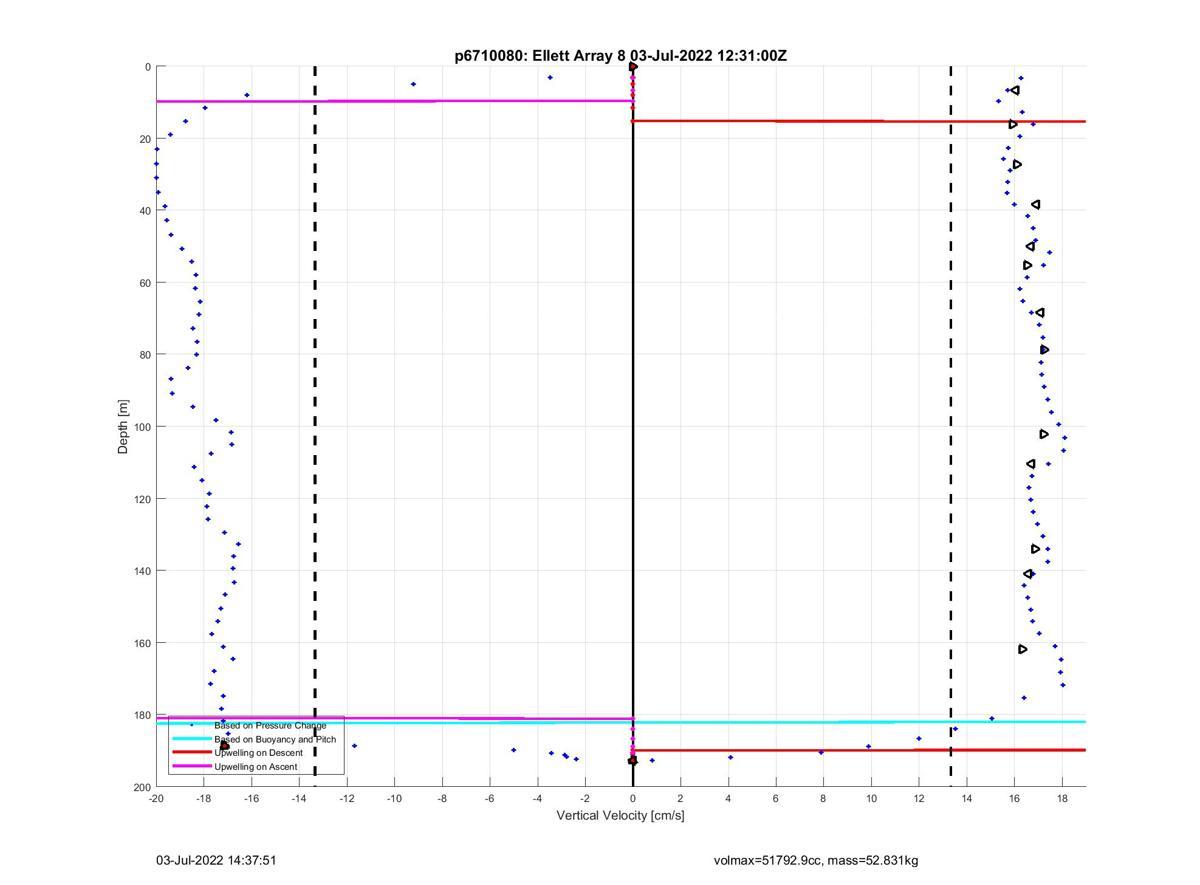The height and width of the screenshot is (885, 1200).
Task: Click the 'volmax=51792.9cc, mass=52.831kg' footer text
Action: click(x=816, y=860)
